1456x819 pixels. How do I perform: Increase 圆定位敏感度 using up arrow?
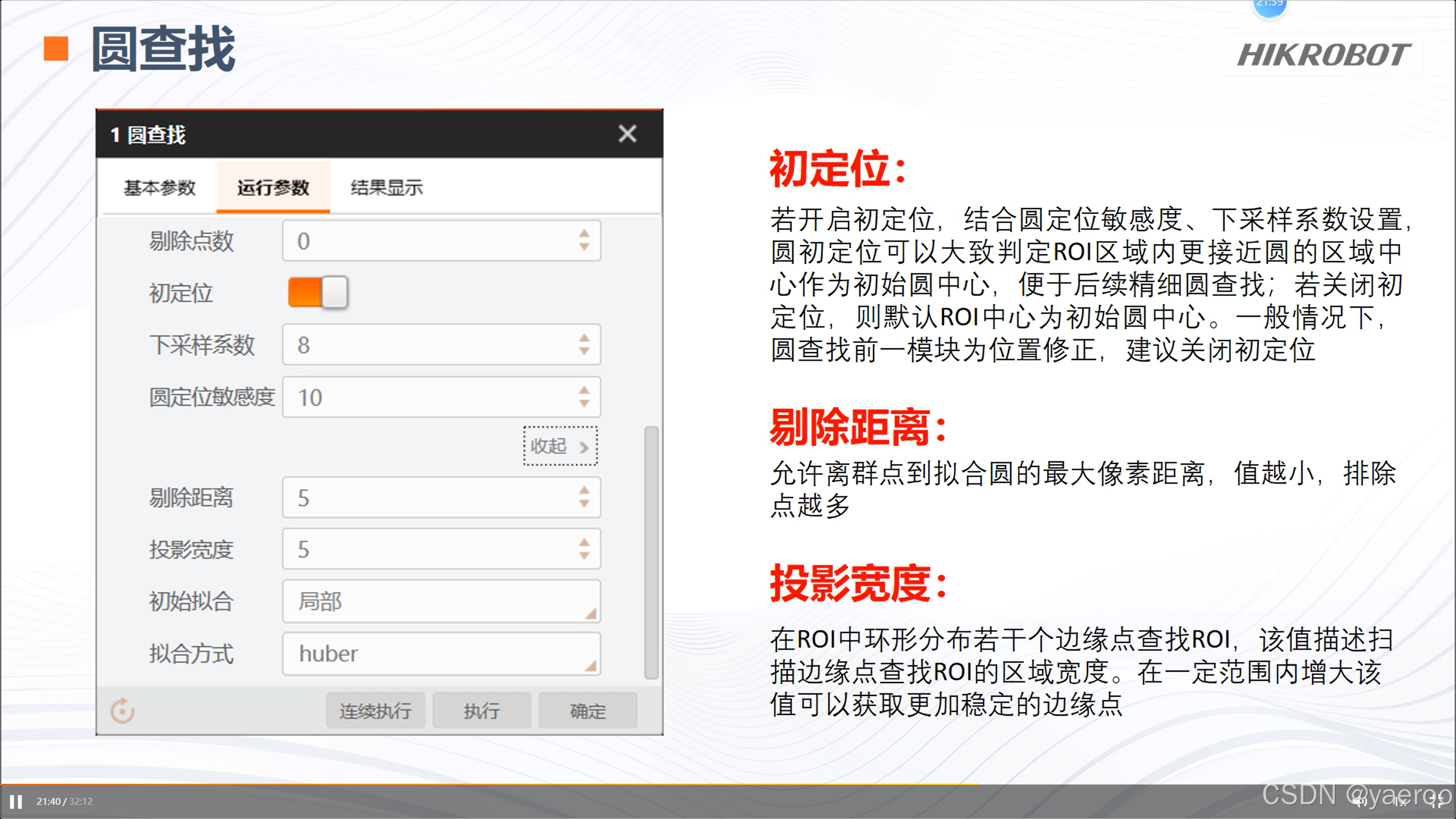[x=584, y=390]
